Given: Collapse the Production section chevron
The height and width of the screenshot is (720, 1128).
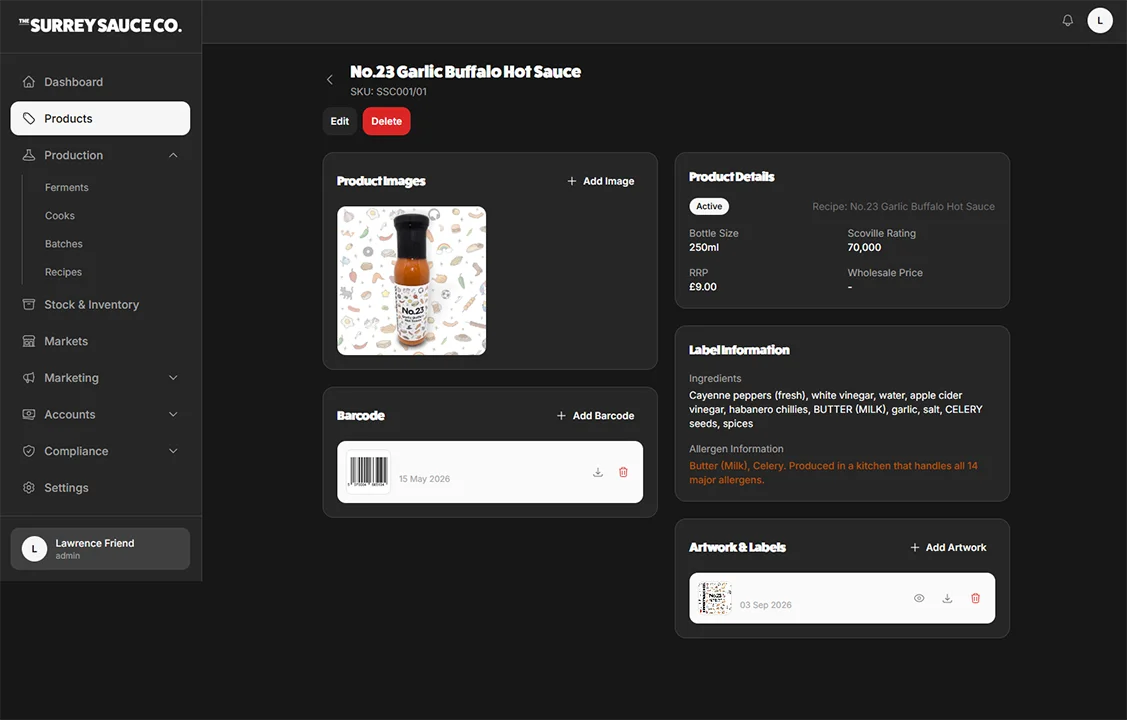Looking at the screenshot, I should tap(173, 155).
